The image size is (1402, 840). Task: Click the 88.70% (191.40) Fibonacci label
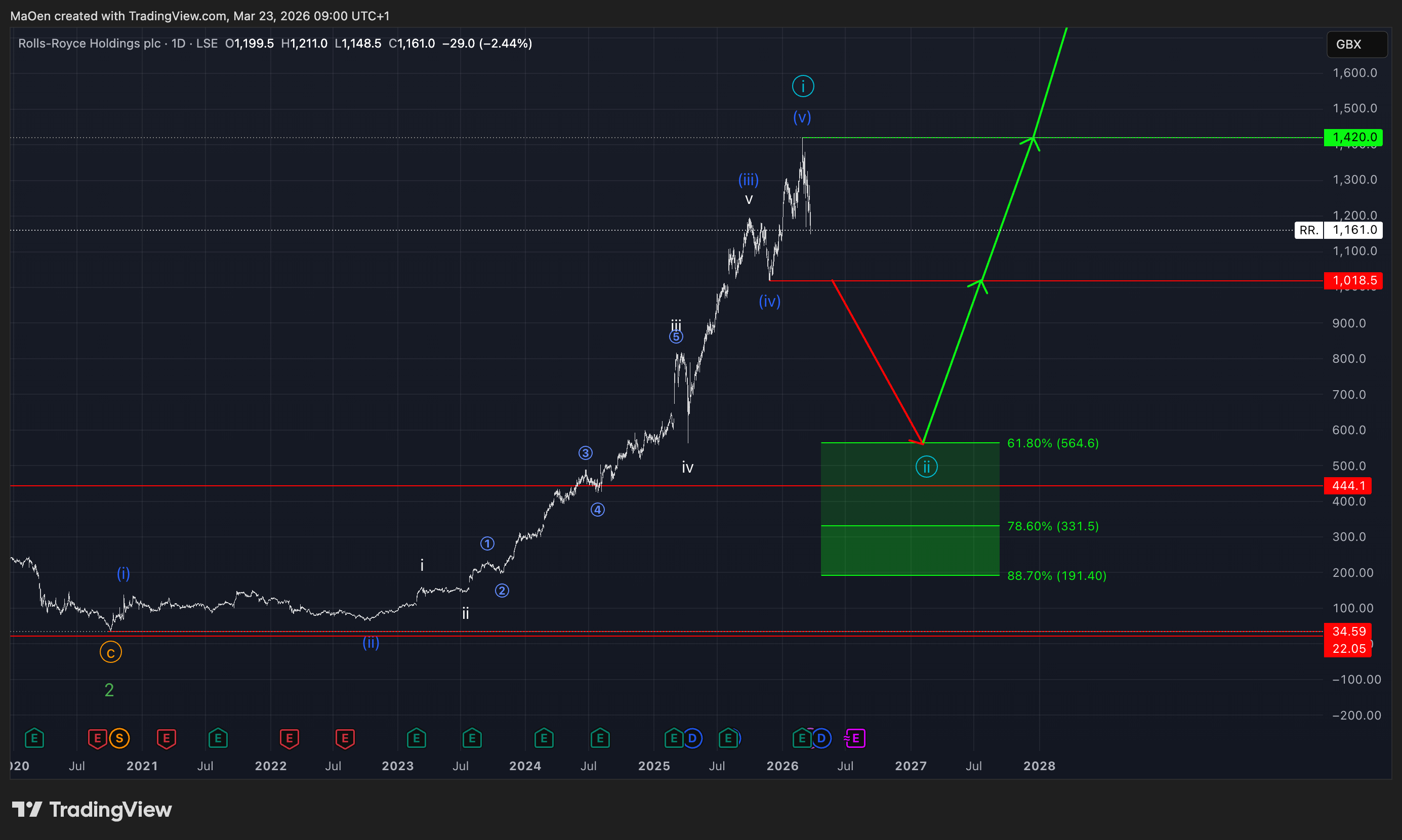1056,576
